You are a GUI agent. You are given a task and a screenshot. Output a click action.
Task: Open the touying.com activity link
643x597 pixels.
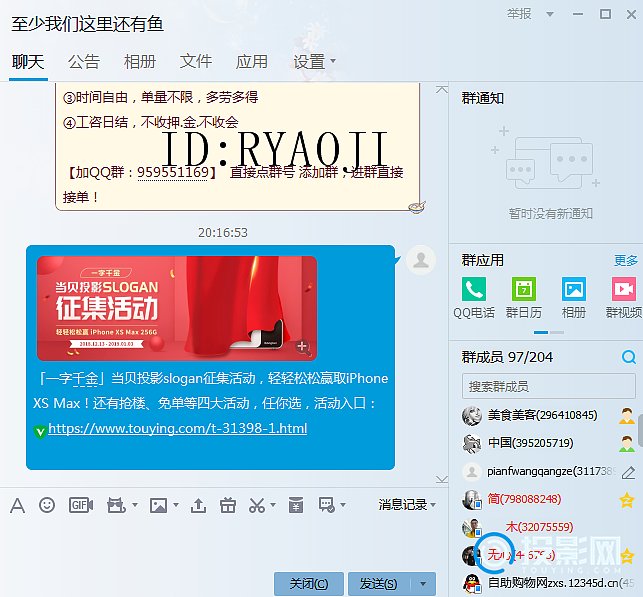(x=178, y=428)
